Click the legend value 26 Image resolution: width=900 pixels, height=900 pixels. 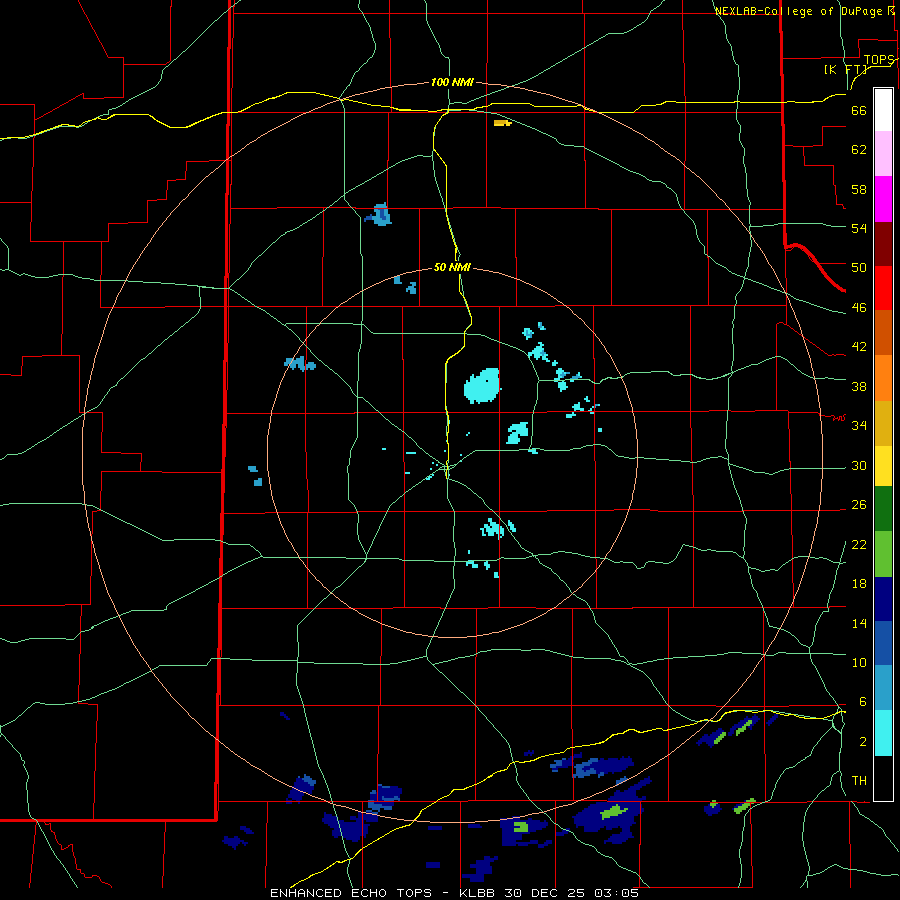point(859,504)
